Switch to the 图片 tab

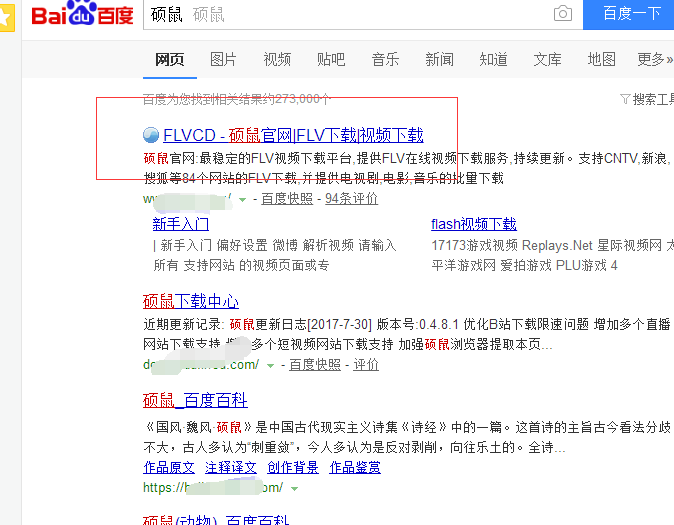pos(223,59)
